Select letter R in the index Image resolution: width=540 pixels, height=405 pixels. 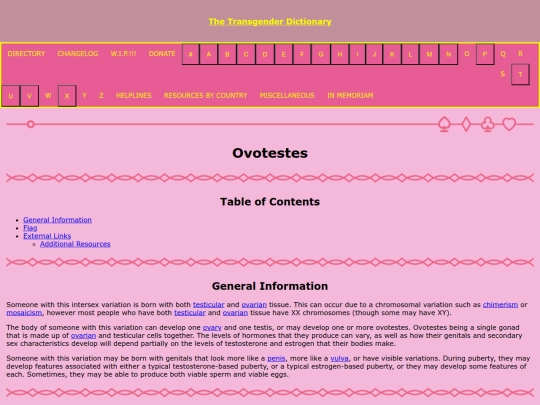click(x=520, y=54)
